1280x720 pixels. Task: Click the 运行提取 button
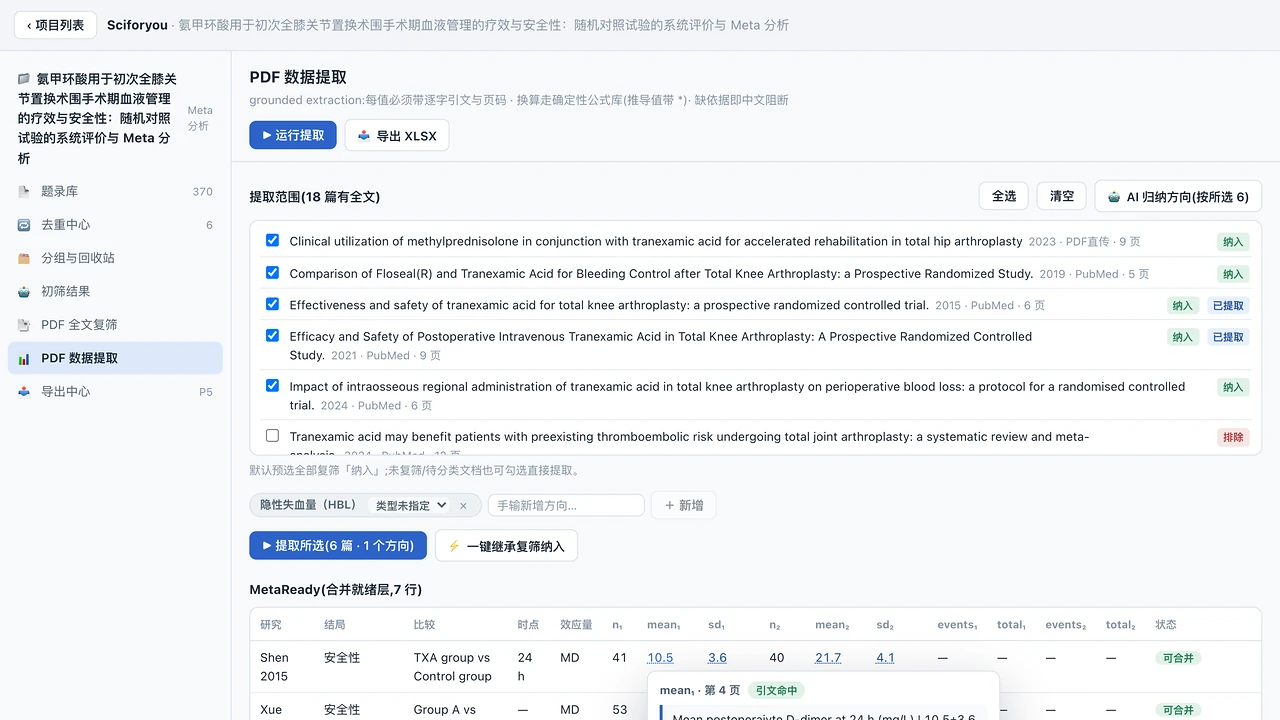(x=293, y=135)
